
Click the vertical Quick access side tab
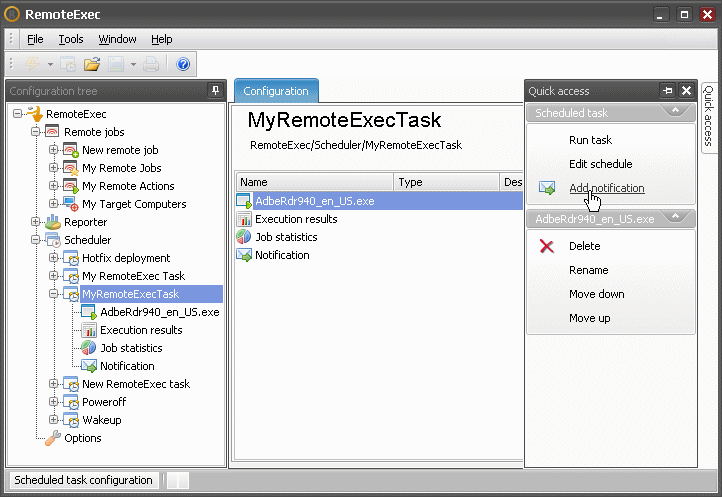[708, 117]
